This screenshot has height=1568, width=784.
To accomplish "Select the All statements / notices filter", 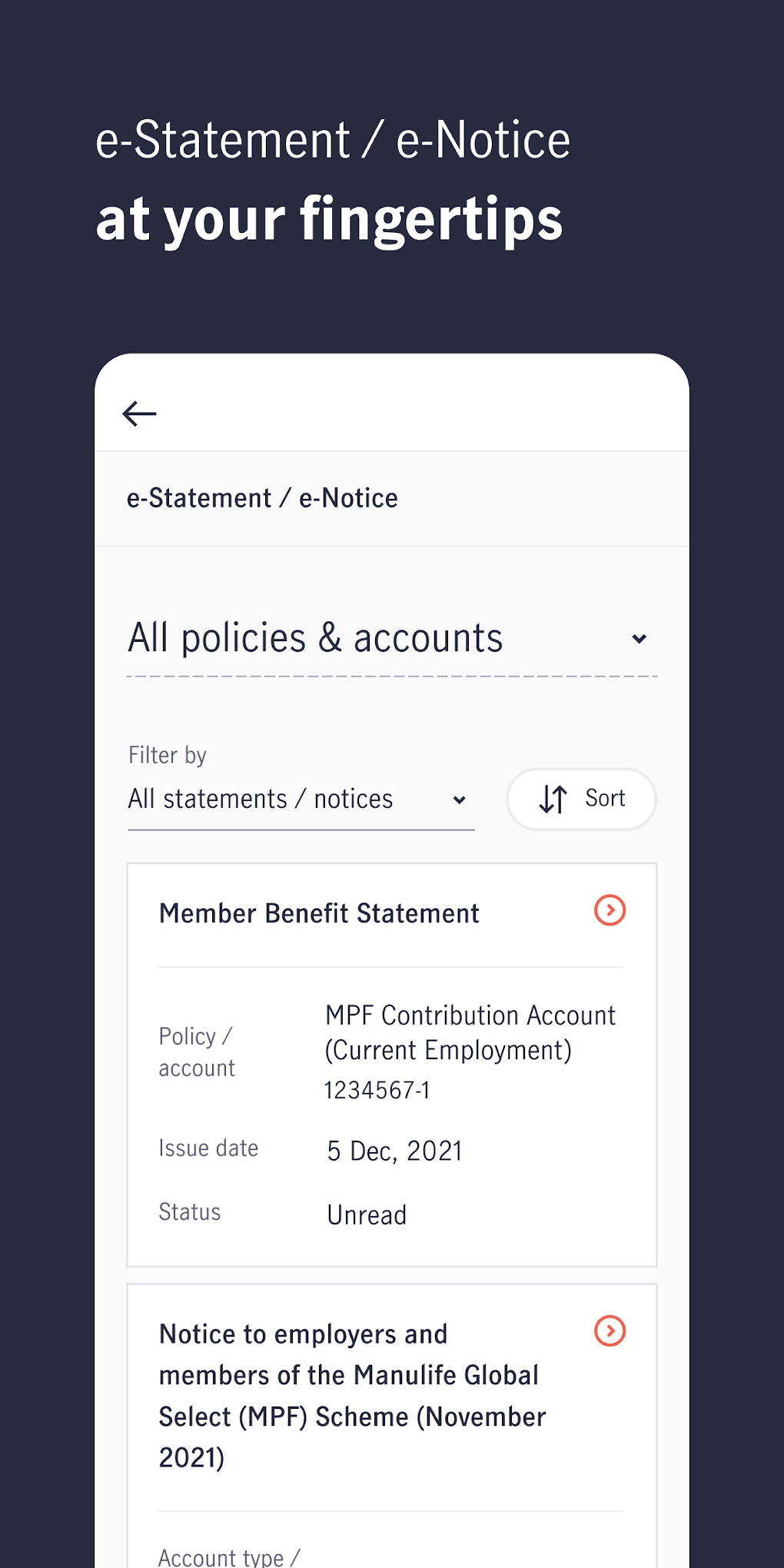I will coord(261,799).
